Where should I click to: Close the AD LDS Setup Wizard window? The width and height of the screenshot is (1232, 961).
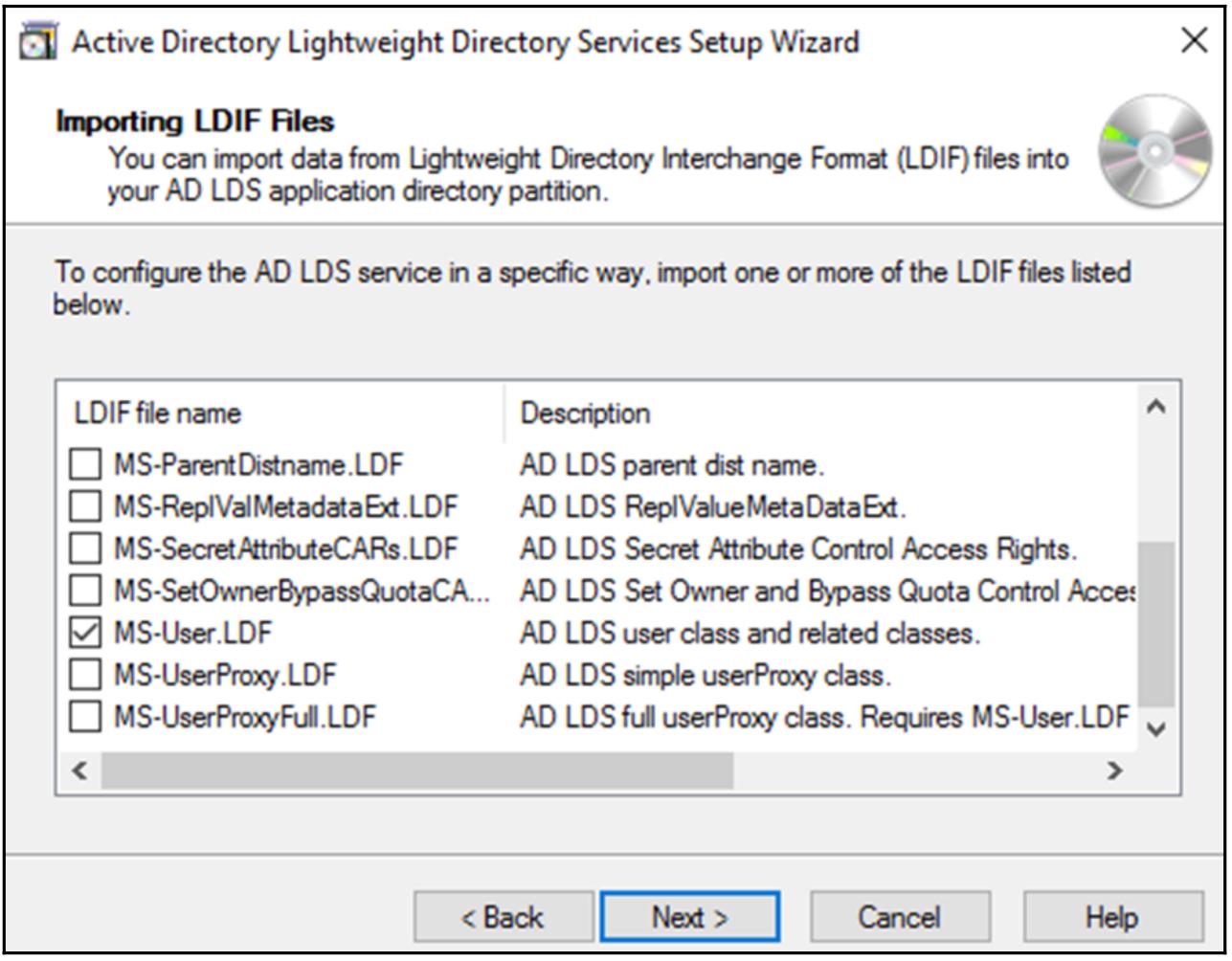[1194, 41]
